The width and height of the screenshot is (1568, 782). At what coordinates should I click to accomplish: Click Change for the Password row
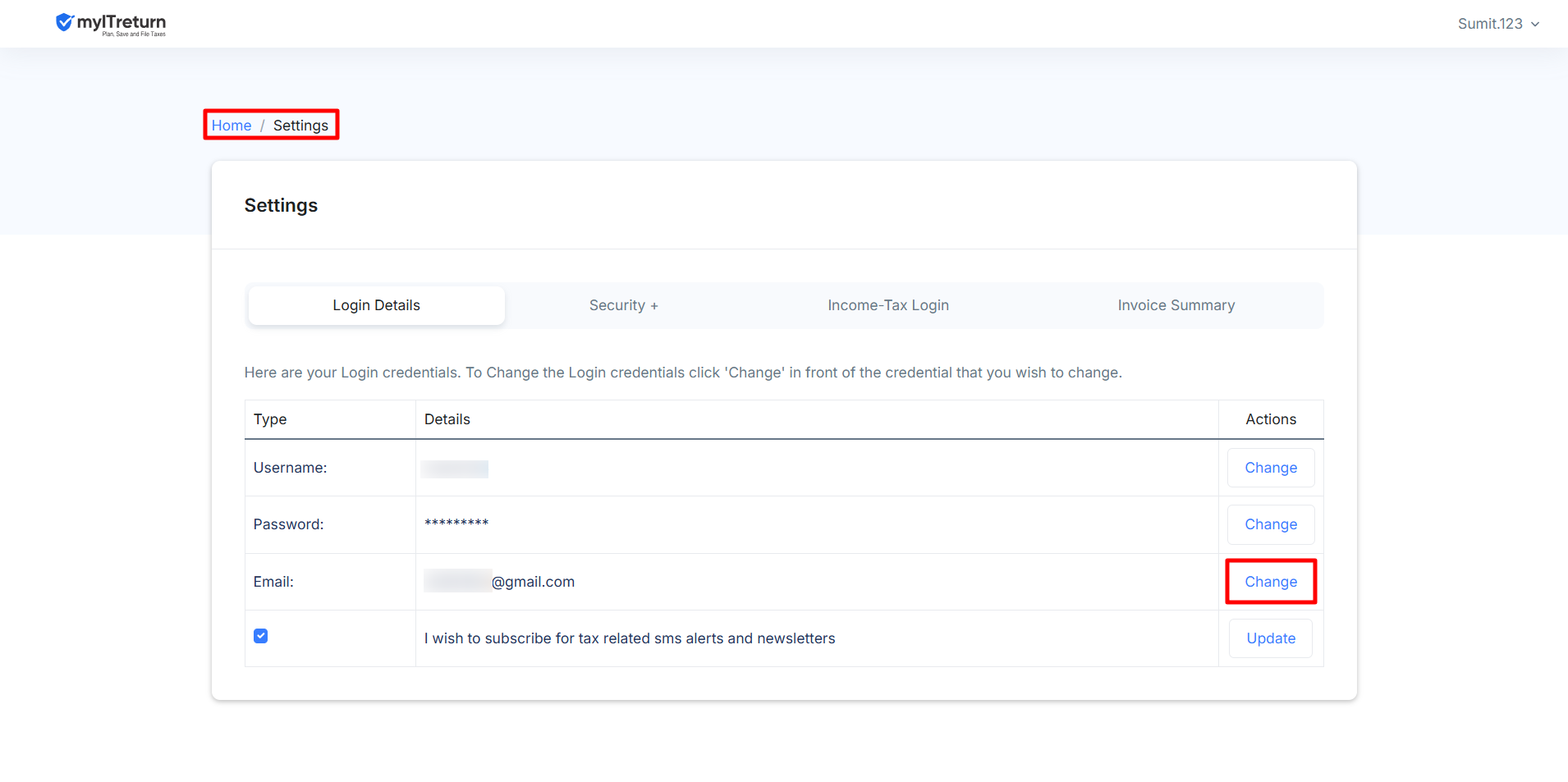[1271, 524]
